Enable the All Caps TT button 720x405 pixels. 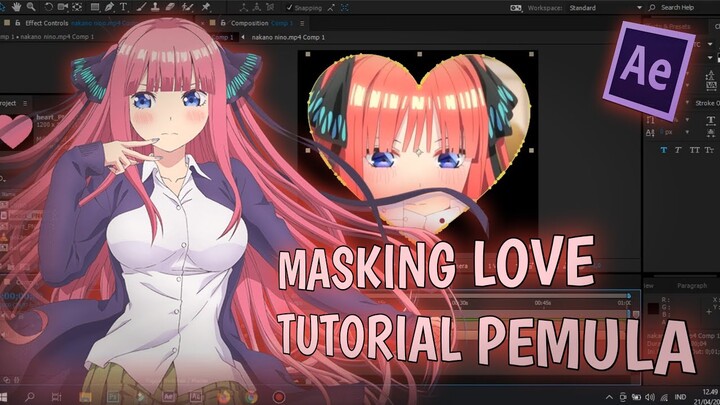pos(695,150)
